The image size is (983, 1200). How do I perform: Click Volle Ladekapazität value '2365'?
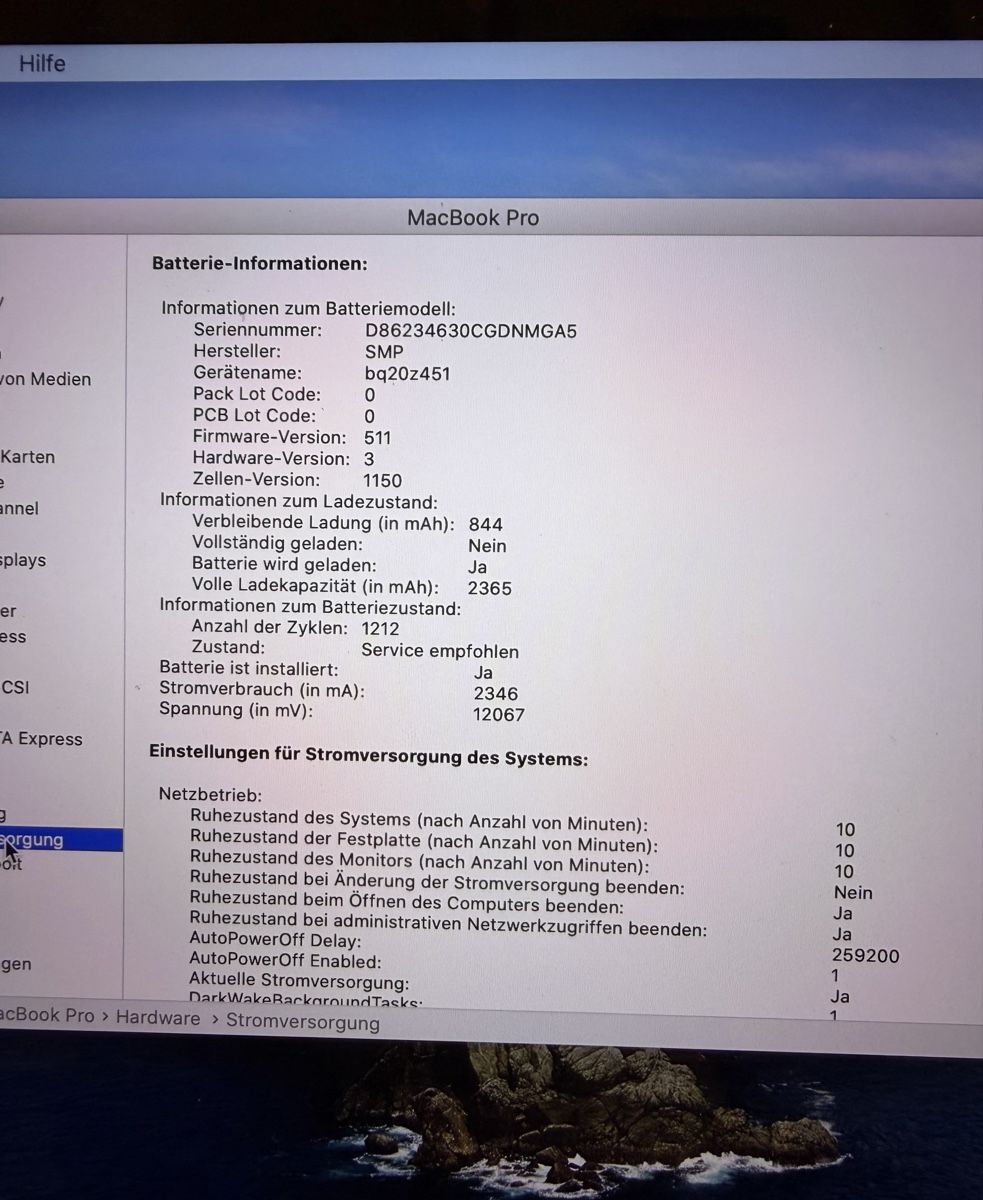click(489, 588)
